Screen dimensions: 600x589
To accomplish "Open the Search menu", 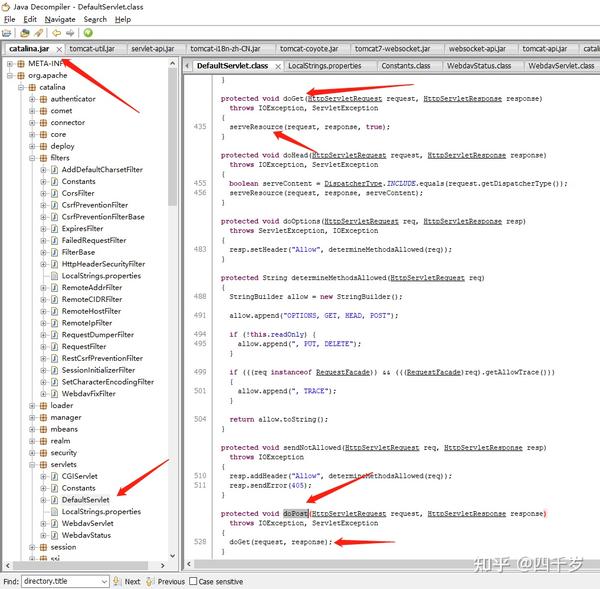I will coord(95,20).
